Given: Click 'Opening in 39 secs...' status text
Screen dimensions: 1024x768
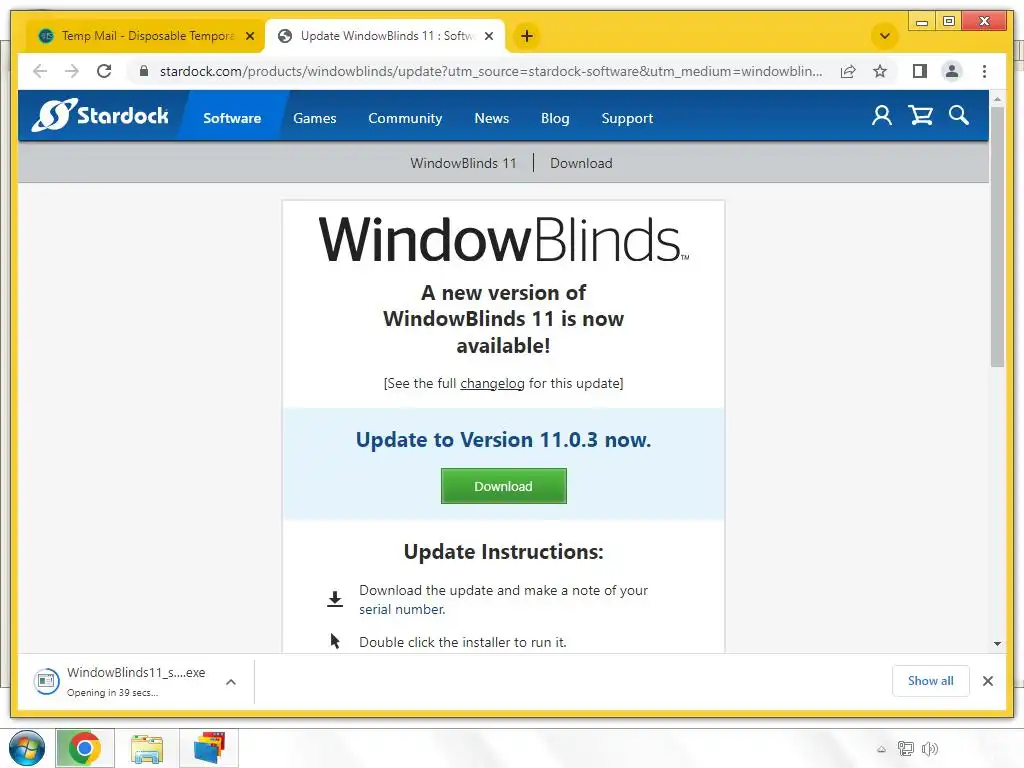Looking at the screenshot, I should click(x=112, y=693).
